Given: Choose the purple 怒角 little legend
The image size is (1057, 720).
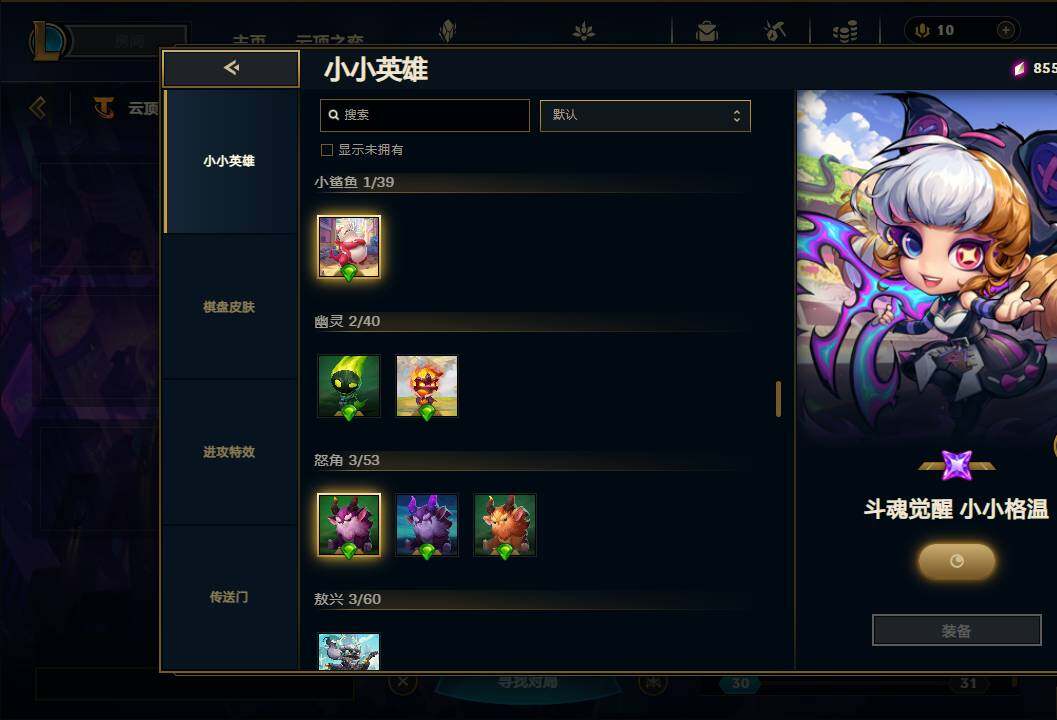Looking at the screenshot, I should point(349,525).
